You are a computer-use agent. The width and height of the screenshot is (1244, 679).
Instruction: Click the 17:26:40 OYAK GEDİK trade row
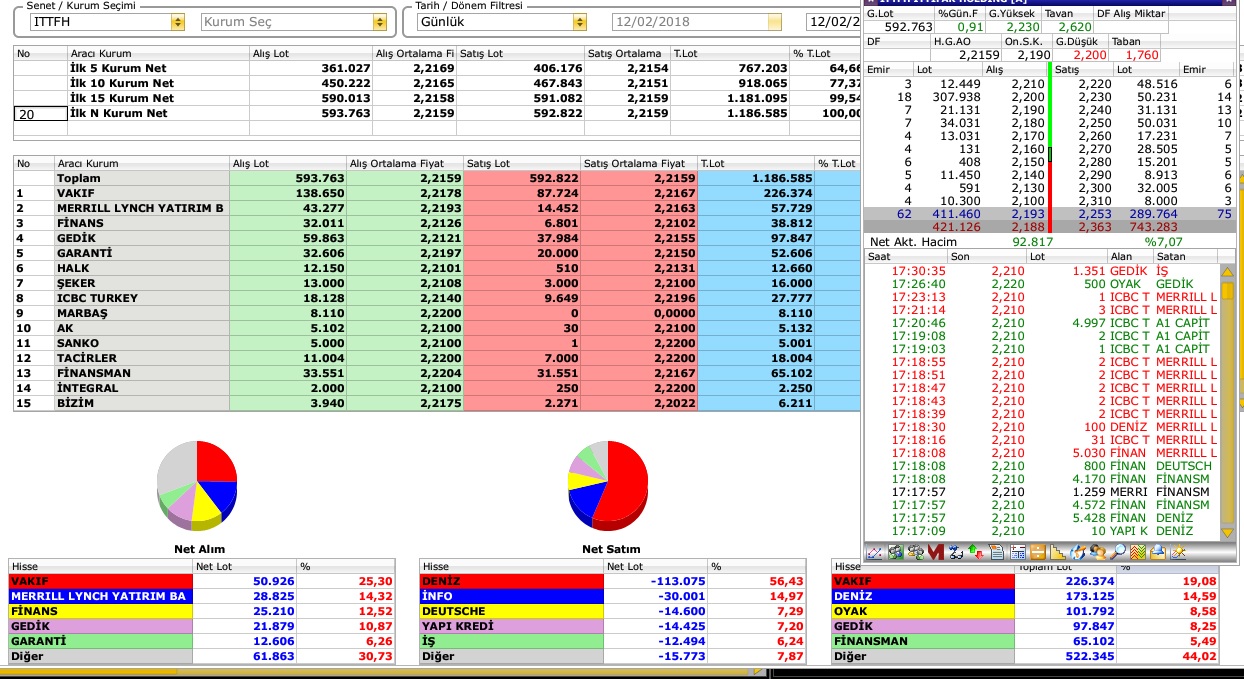point(1043,284)
